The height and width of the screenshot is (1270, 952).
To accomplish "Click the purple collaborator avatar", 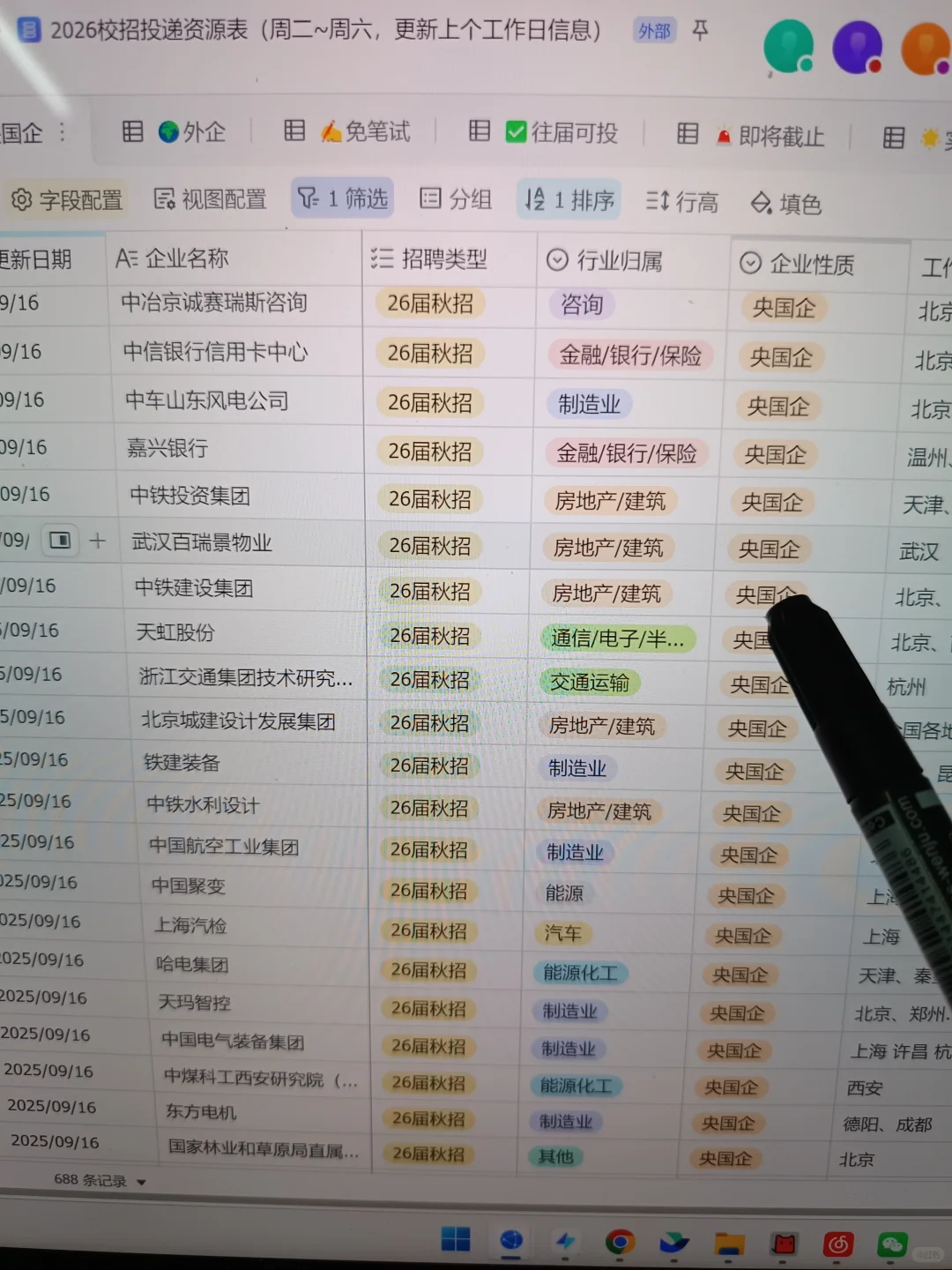I will coord(858,47).
